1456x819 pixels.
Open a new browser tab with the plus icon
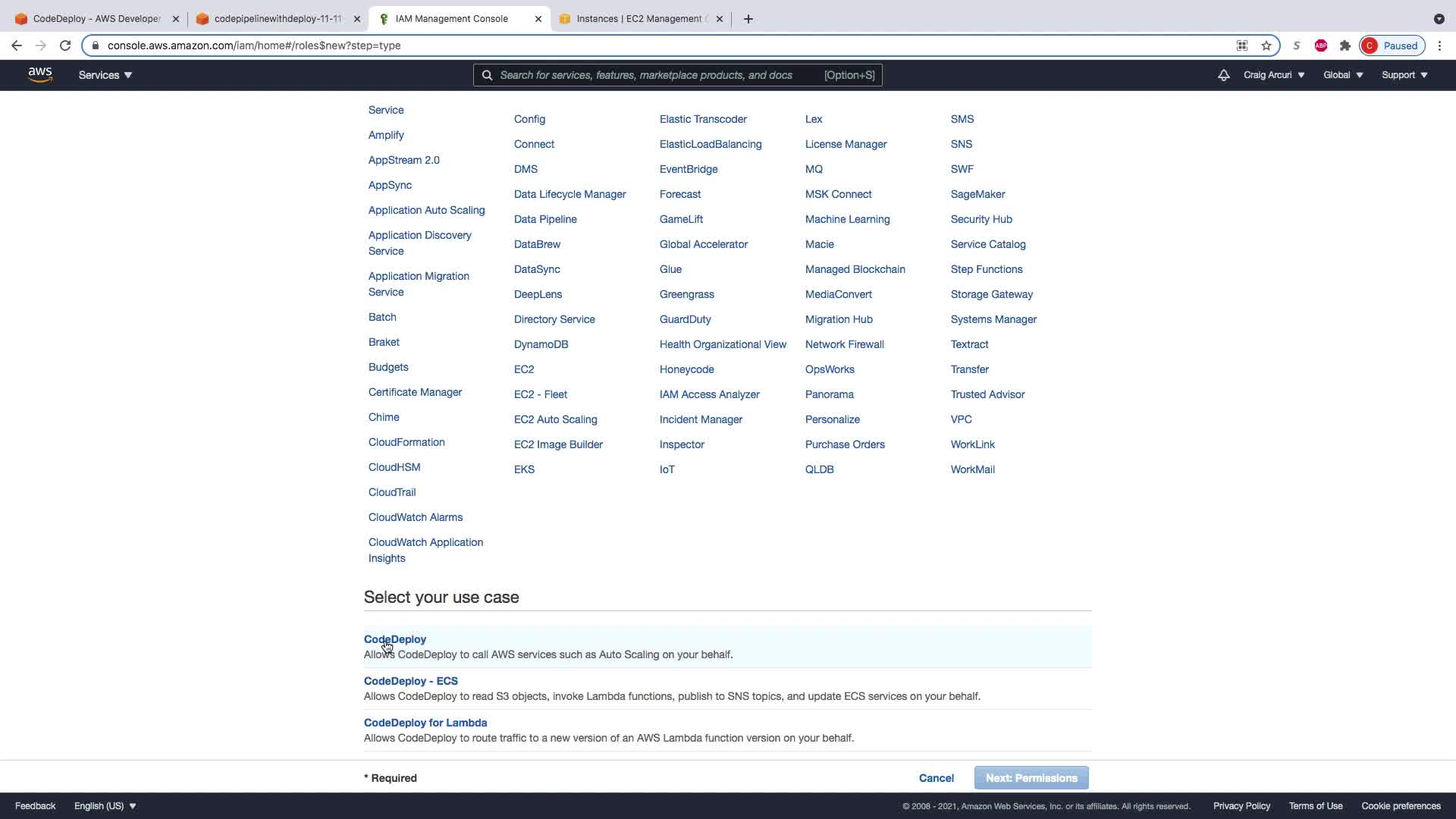pos(748,19)
